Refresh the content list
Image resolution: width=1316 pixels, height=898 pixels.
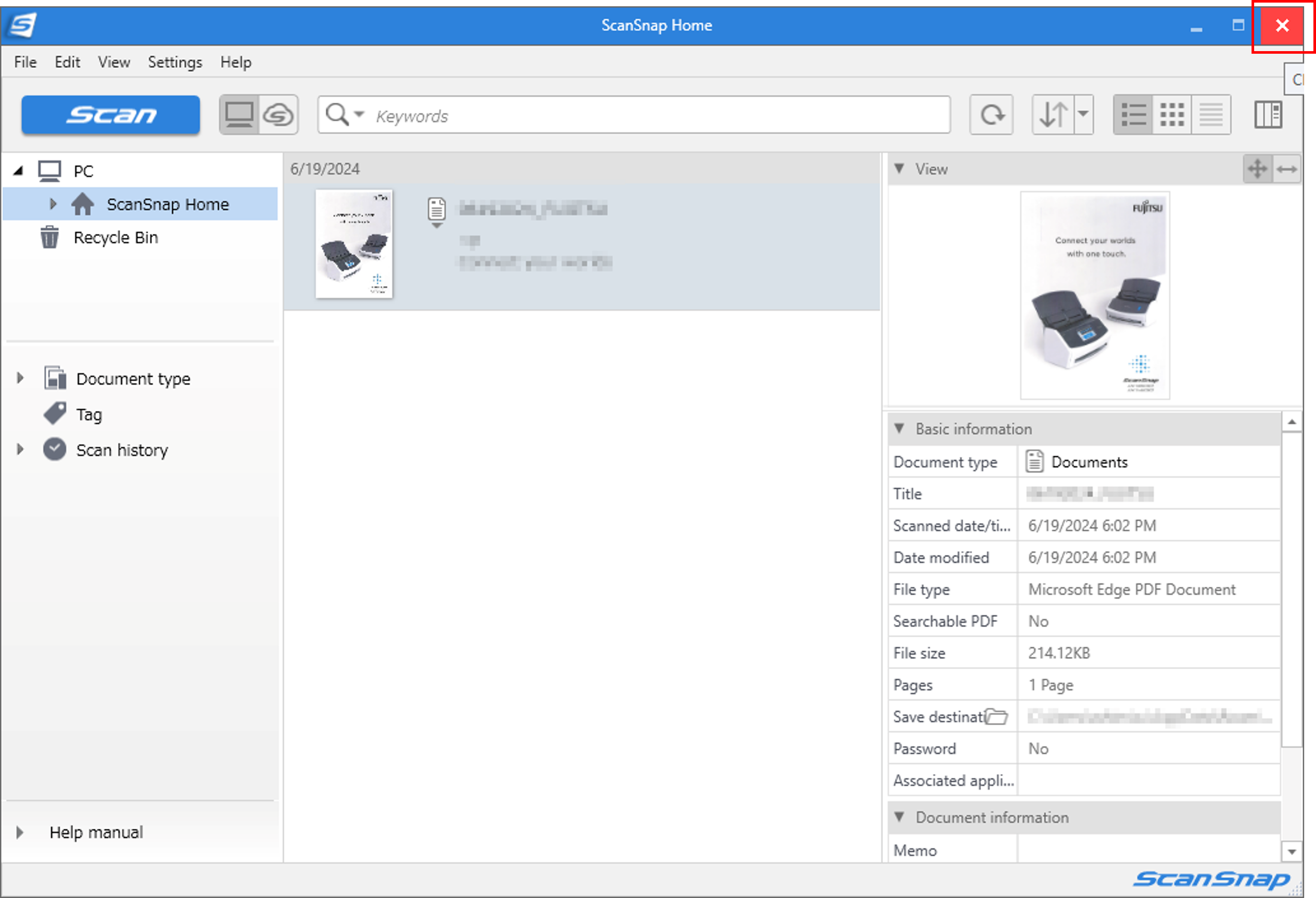coord(991,115)
